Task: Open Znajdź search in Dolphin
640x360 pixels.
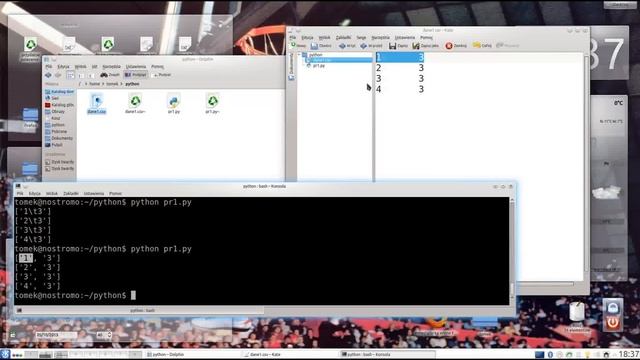Action: tap(110, 75)
